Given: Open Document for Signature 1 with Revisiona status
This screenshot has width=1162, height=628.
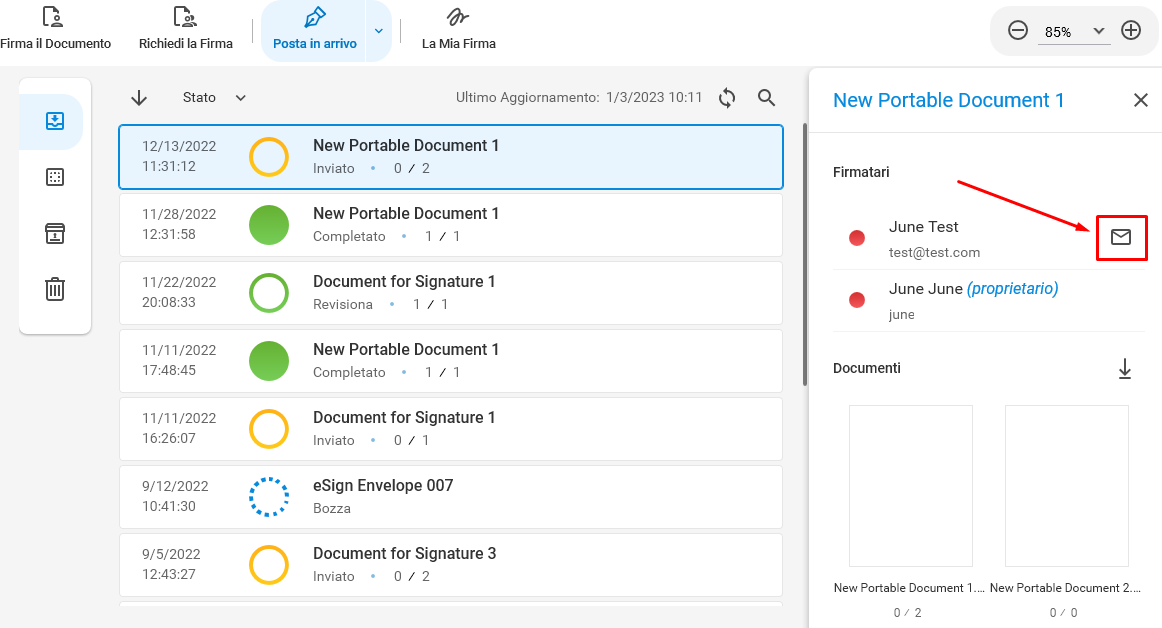Looking at the screenshot, I should click(451, 293).
